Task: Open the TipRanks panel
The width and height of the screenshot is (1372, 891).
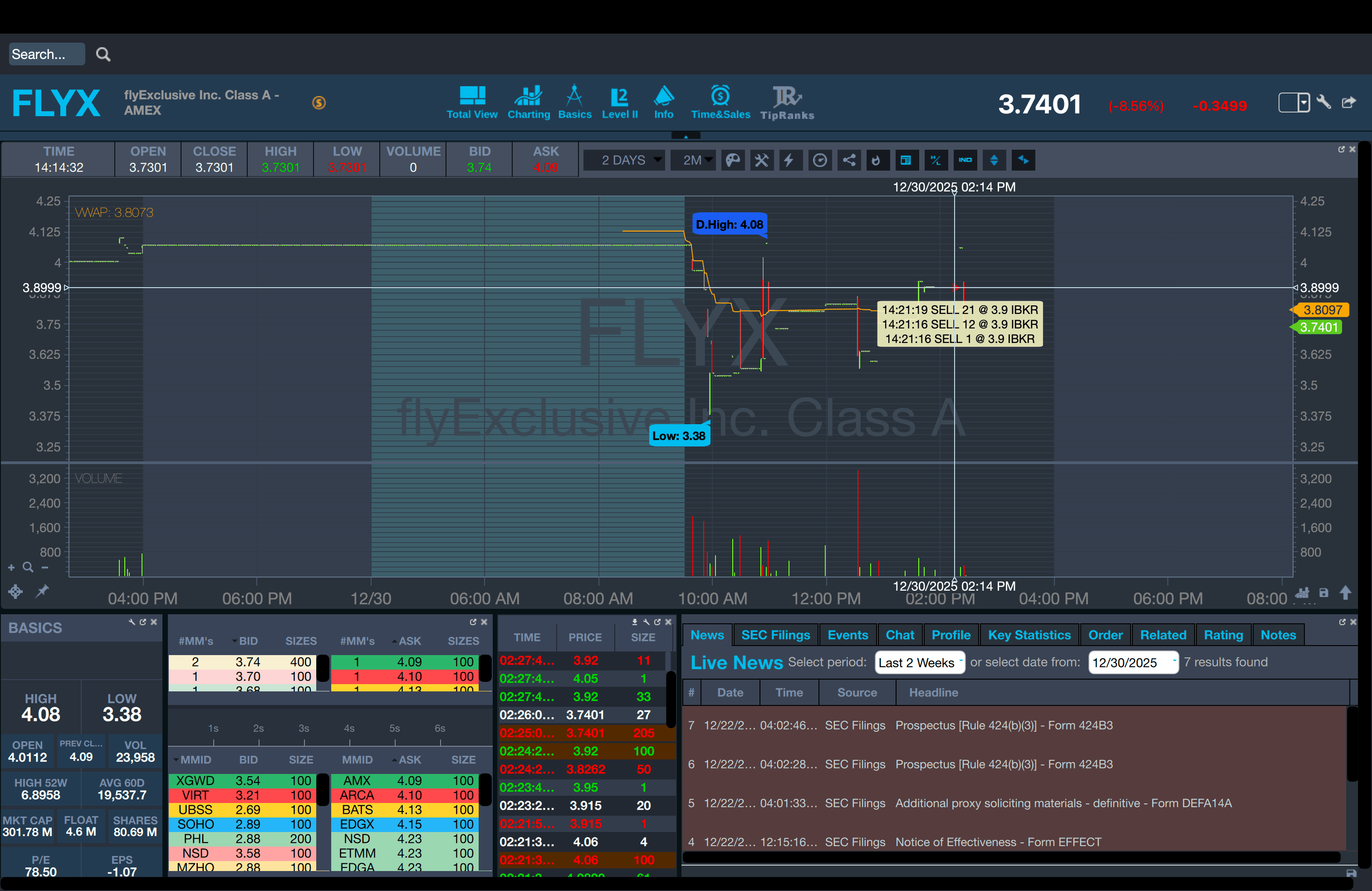Action: [787, 103]
